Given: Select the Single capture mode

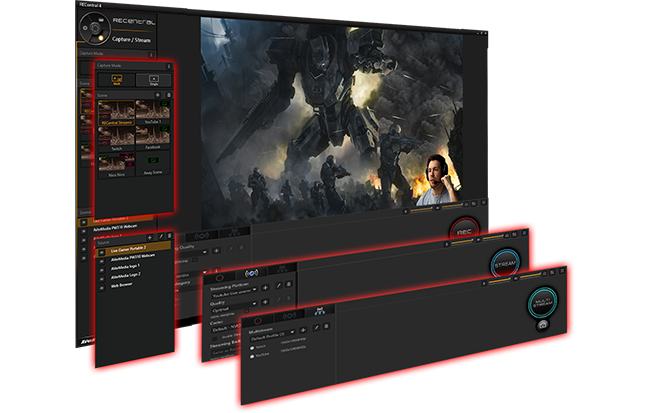Looking at the screenshot, I should (x=154, y=80).
